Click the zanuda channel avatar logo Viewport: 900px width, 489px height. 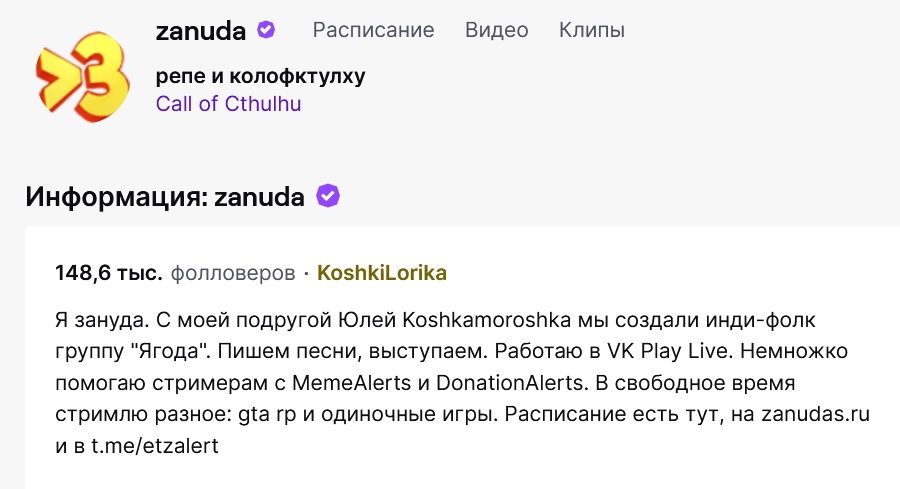click(x=83, y=75)
